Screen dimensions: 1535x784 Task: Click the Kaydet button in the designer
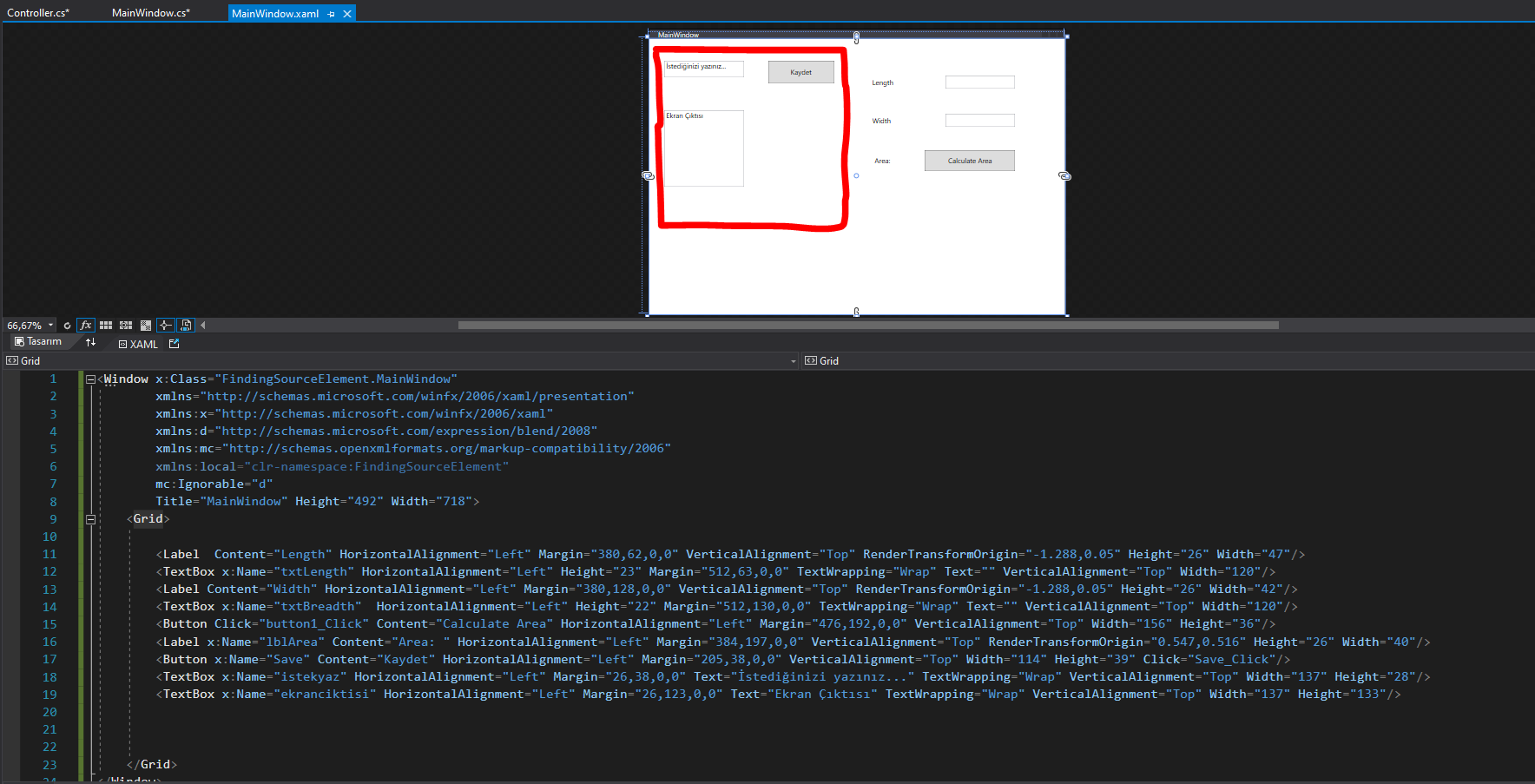[x=800, y=71]
